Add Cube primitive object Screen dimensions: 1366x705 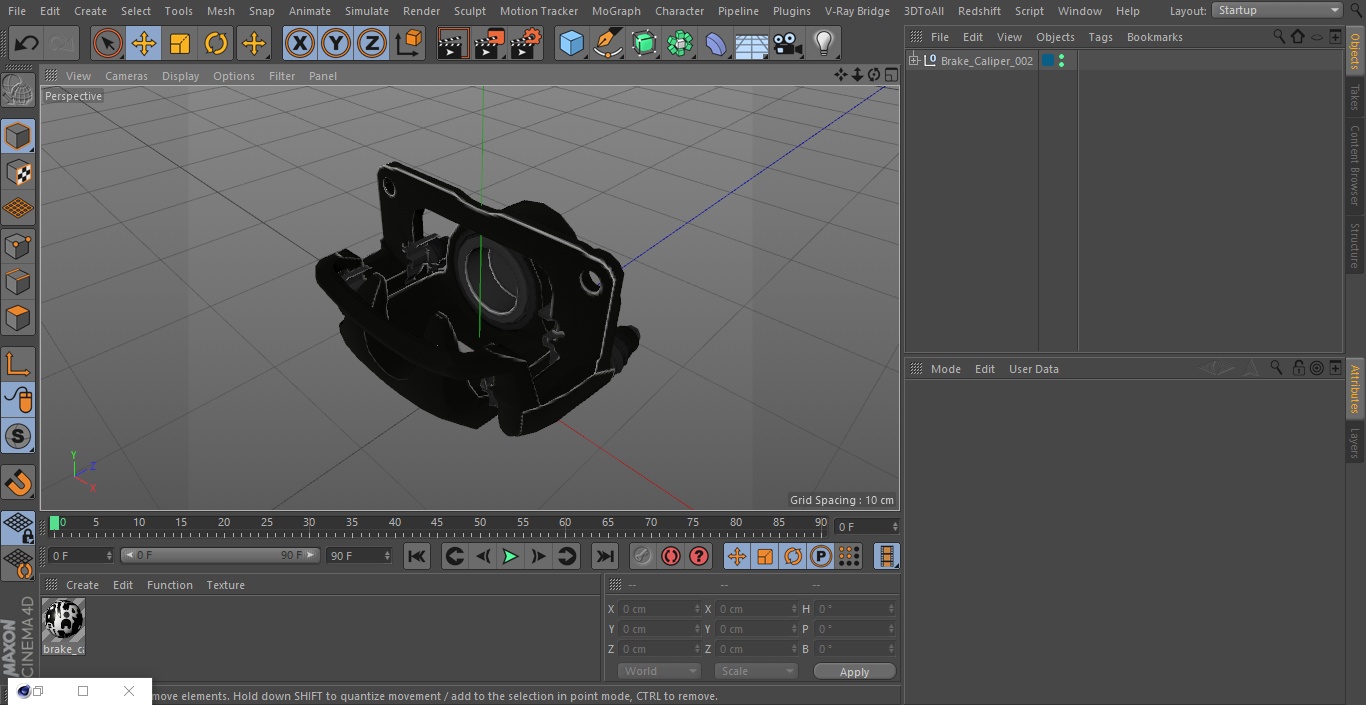click(x=571, y=44)
